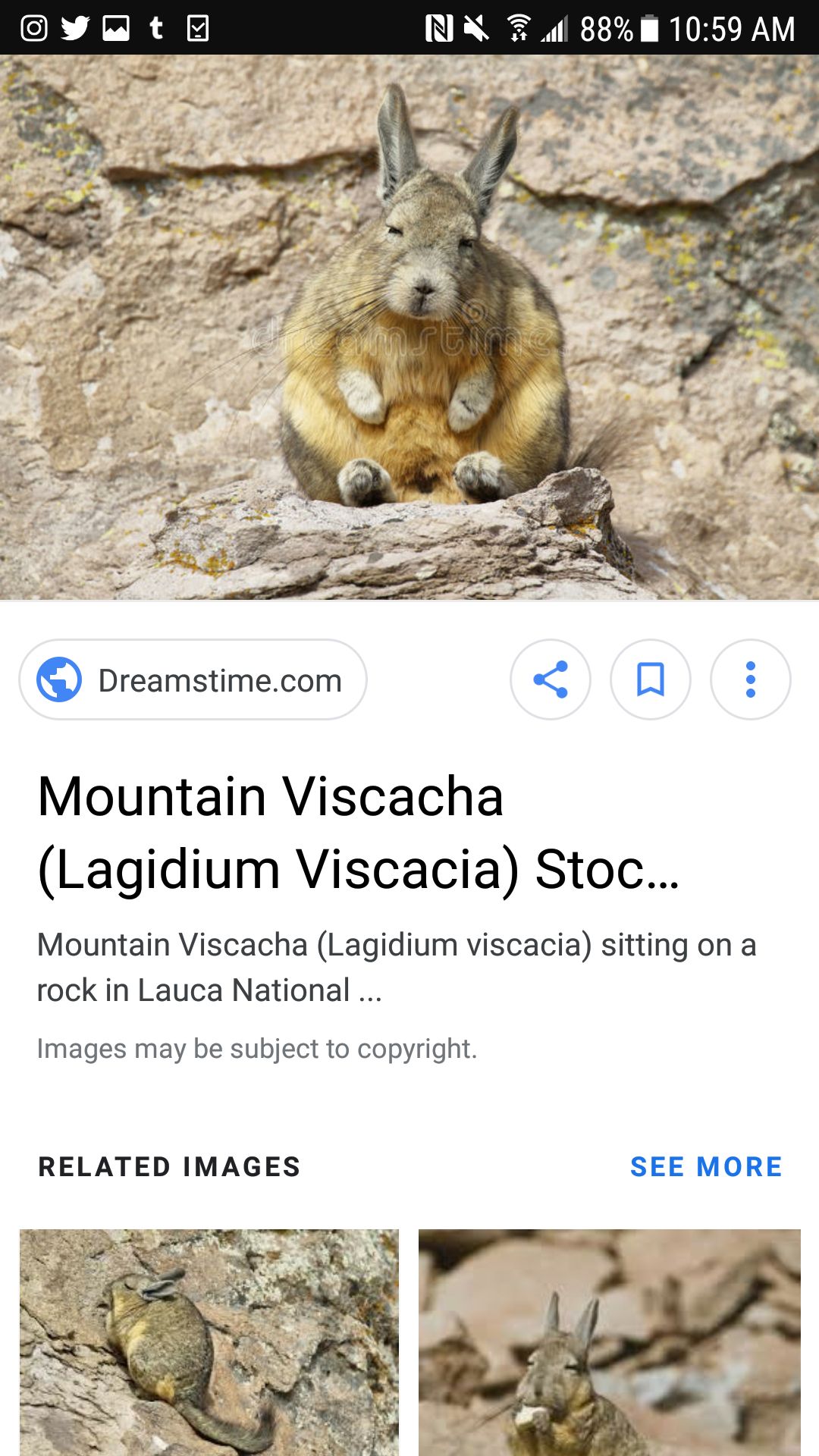819x1456 pixels.
Task: Click the SEE MORE link
Action: [x=707, y=1166]
